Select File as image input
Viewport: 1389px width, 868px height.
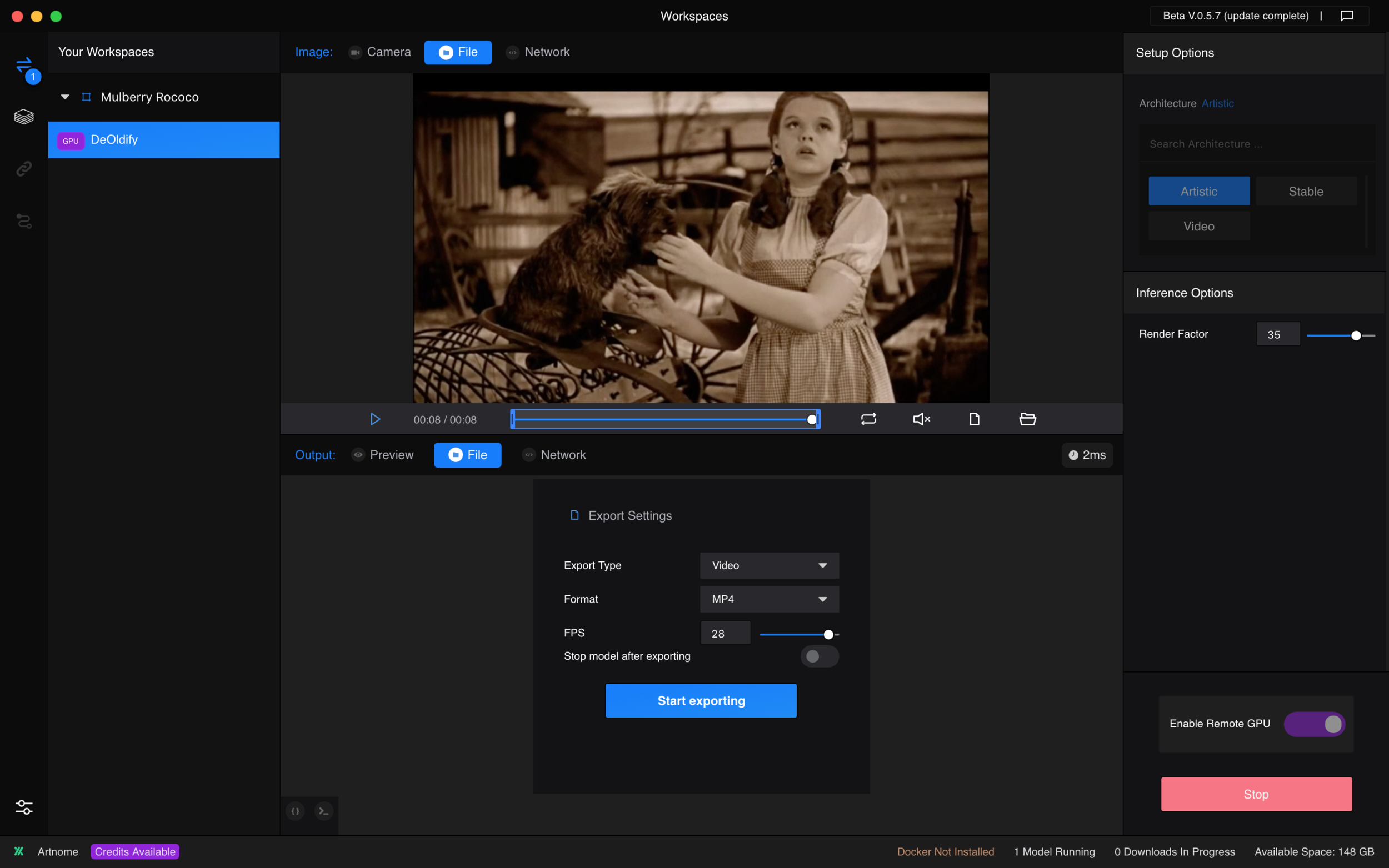tap(458, 52)
